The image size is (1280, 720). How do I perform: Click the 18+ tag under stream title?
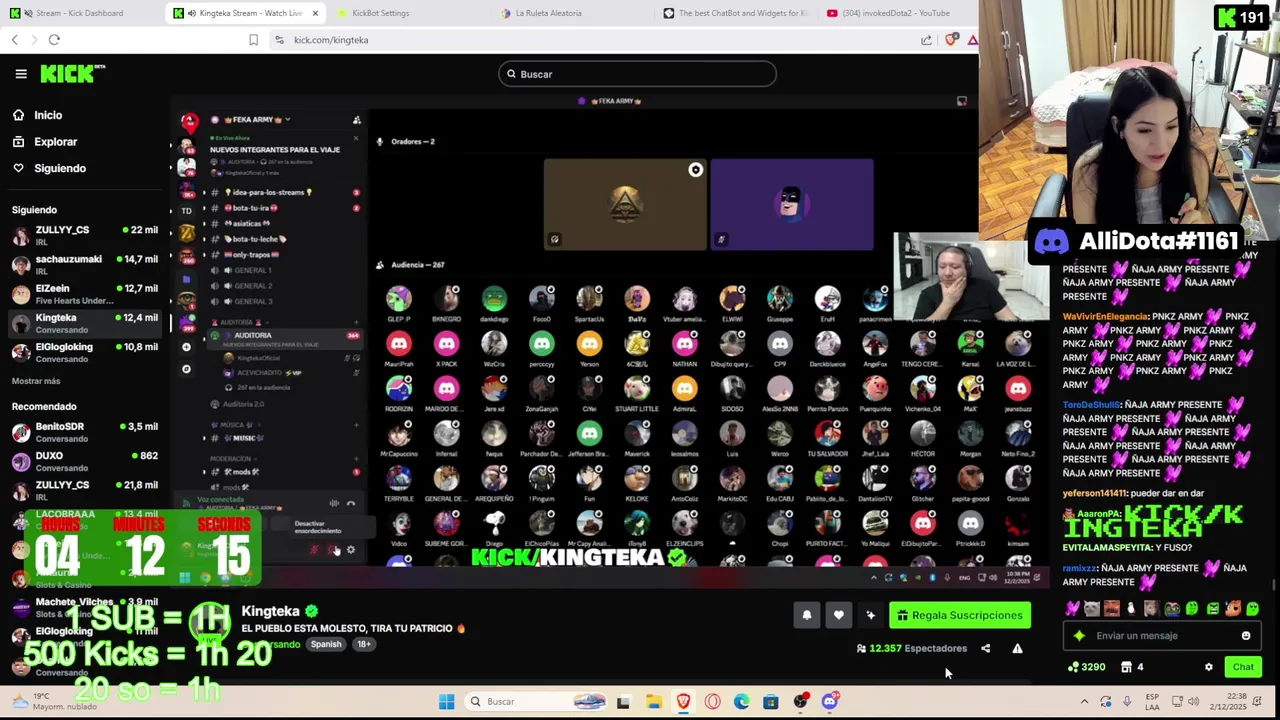[x=364, y=644]
